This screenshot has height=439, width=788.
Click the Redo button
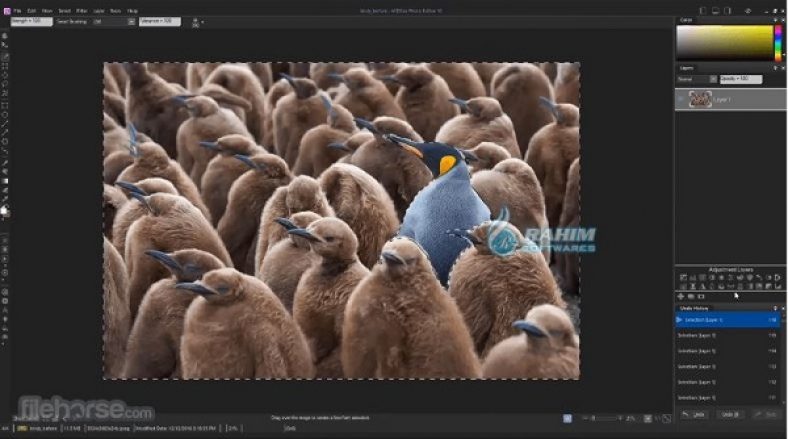[x=765, y=415]
